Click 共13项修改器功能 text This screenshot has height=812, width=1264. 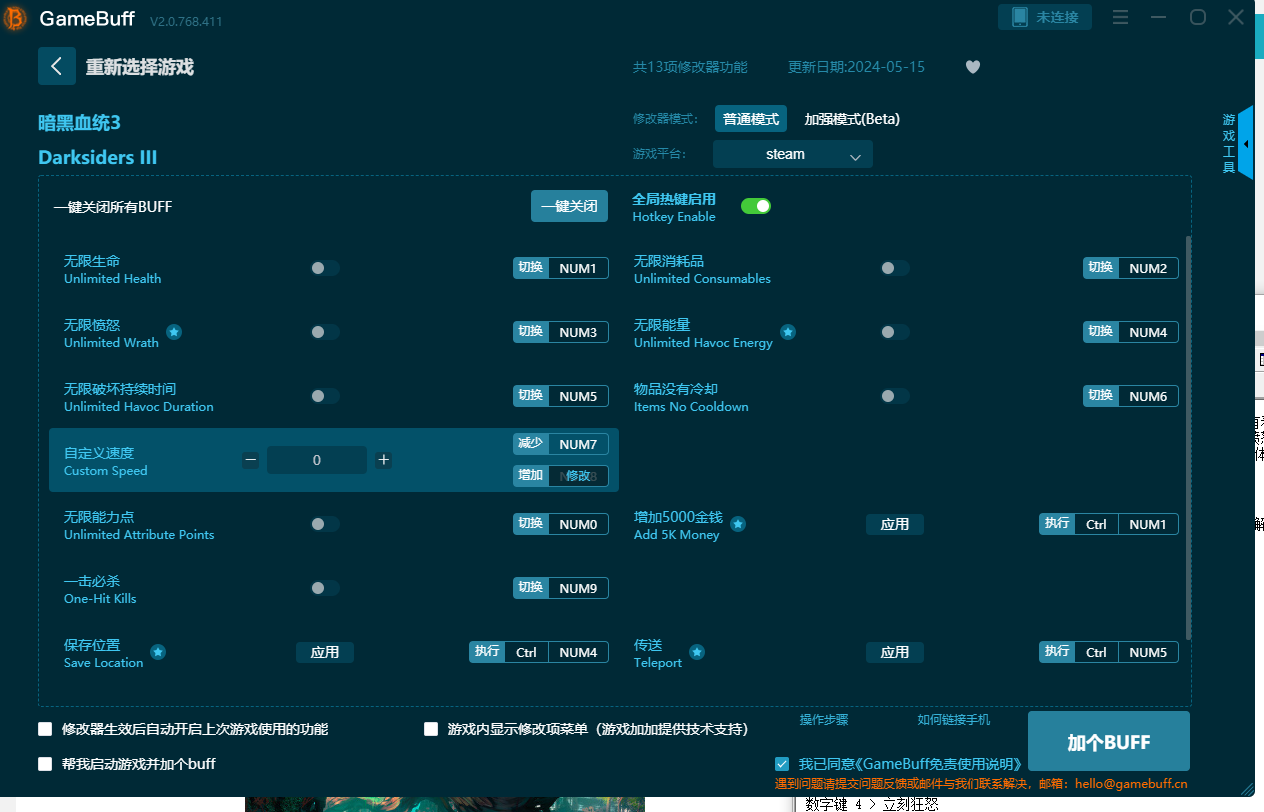click(x=690, y=67)
